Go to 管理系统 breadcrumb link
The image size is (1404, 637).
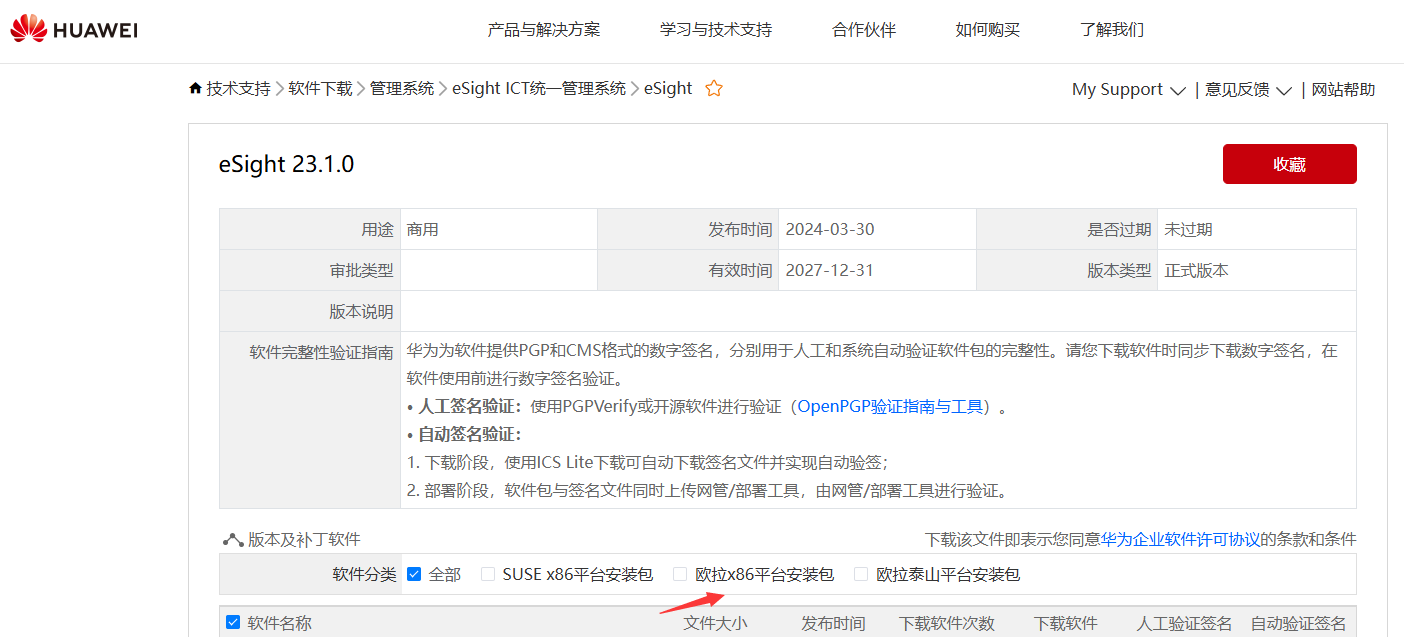(x=402, y=88)
